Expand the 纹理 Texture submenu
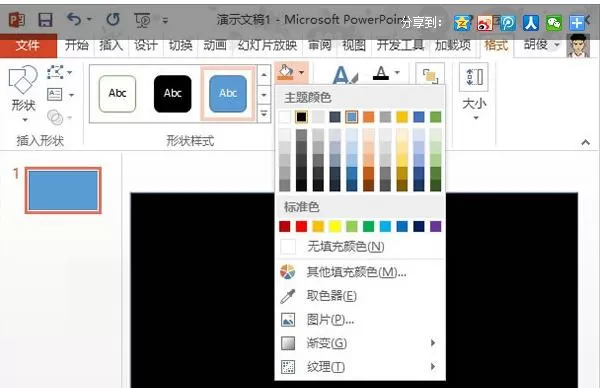Image resolution: width=600 pixels, height=388 pixels. pos(360,367)
